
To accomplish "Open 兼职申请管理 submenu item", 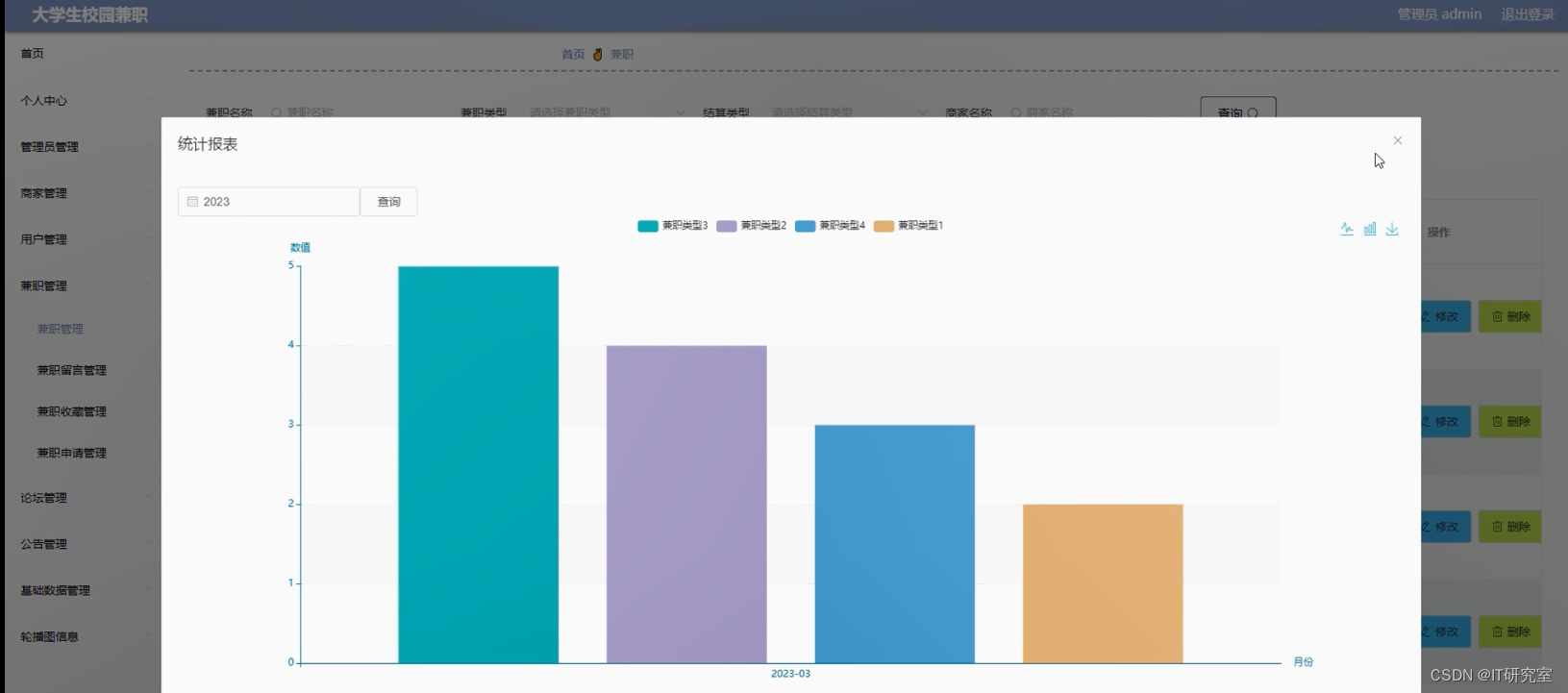I will click(x=72, y=453).
